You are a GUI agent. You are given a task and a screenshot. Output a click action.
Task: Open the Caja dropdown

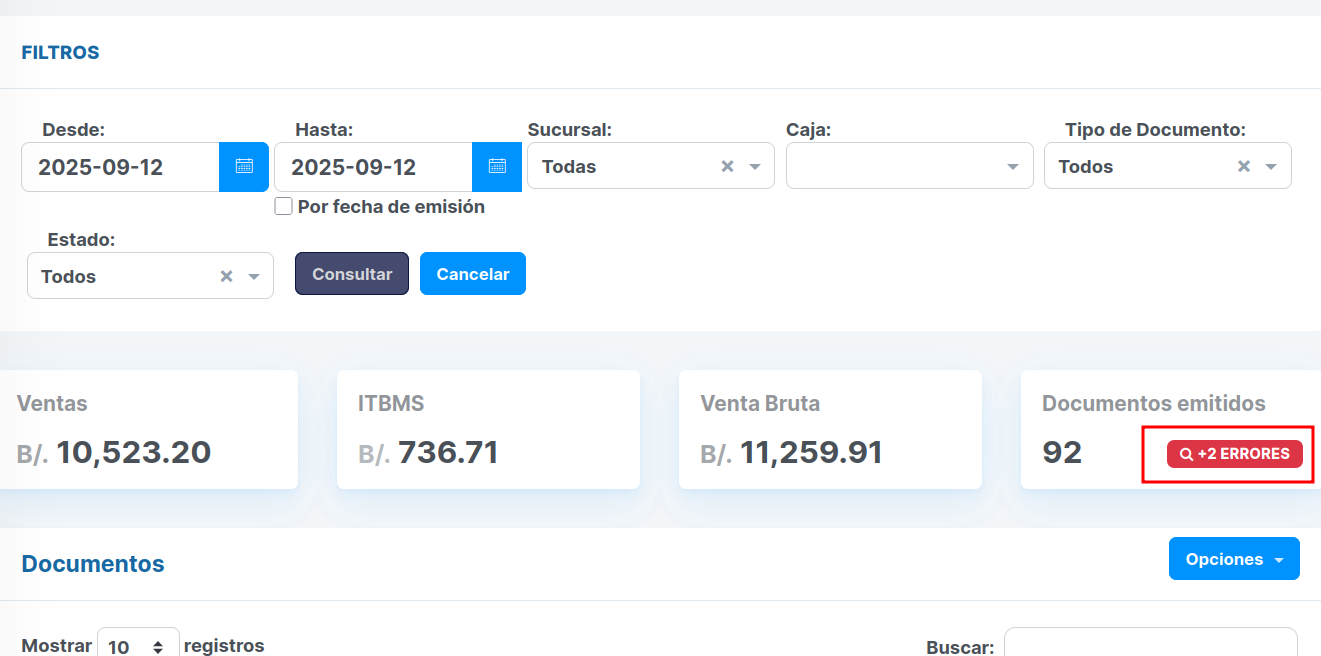click(909, 166)
